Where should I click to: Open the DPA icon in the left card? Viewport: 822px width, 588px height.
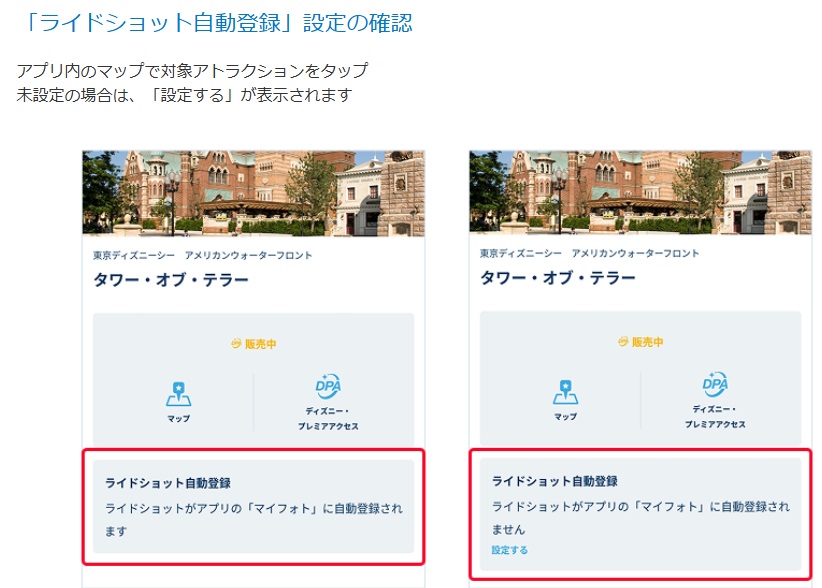pos(328,386)
